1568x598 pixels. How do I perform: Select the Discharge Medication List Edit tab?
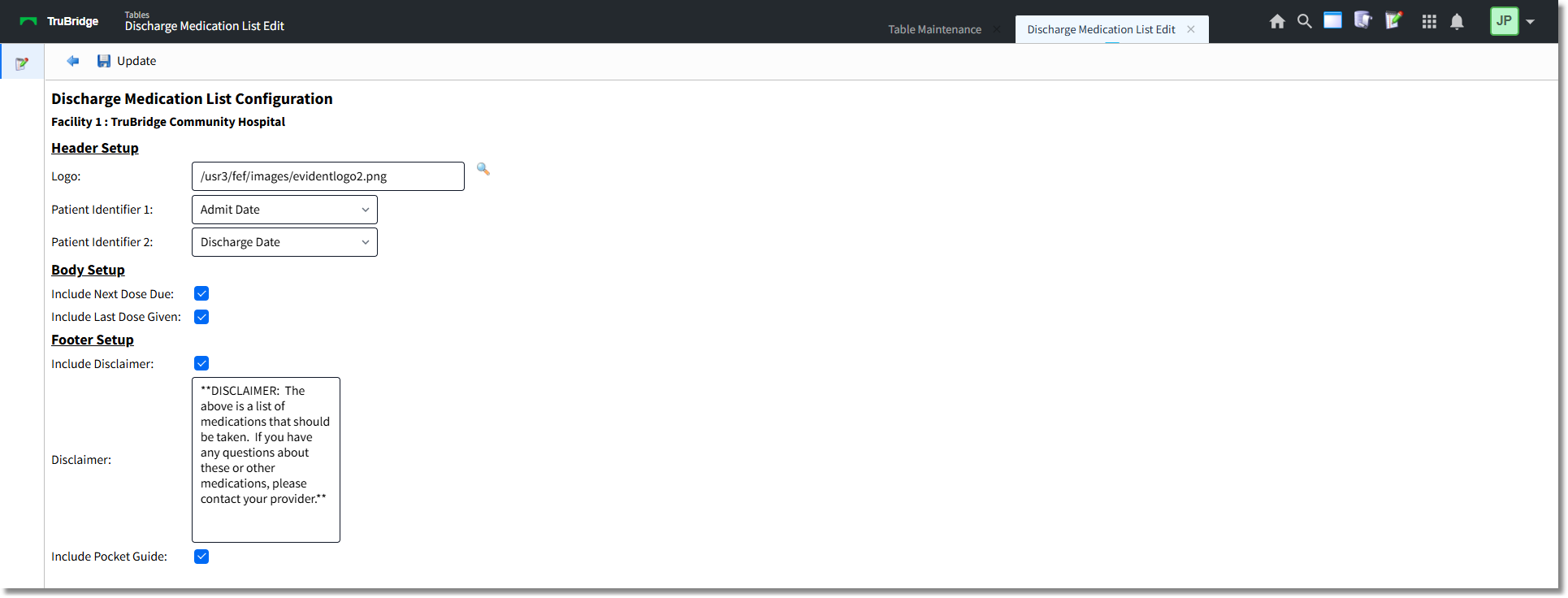pos(1101,29)
